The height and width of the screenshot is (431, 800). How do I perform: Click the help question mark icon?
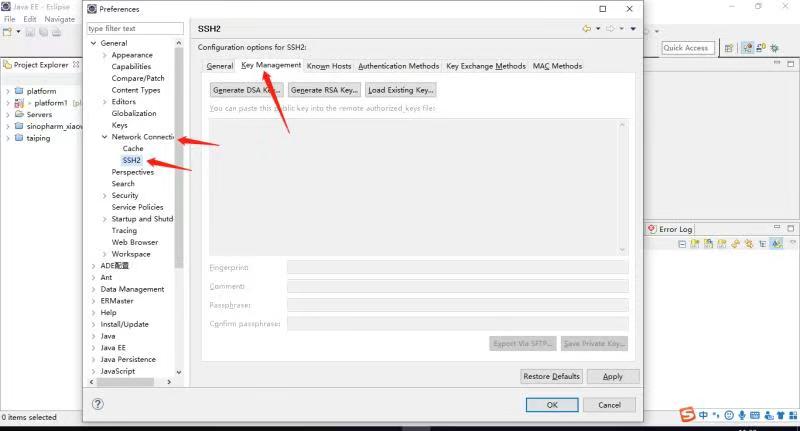coord(97,404)
